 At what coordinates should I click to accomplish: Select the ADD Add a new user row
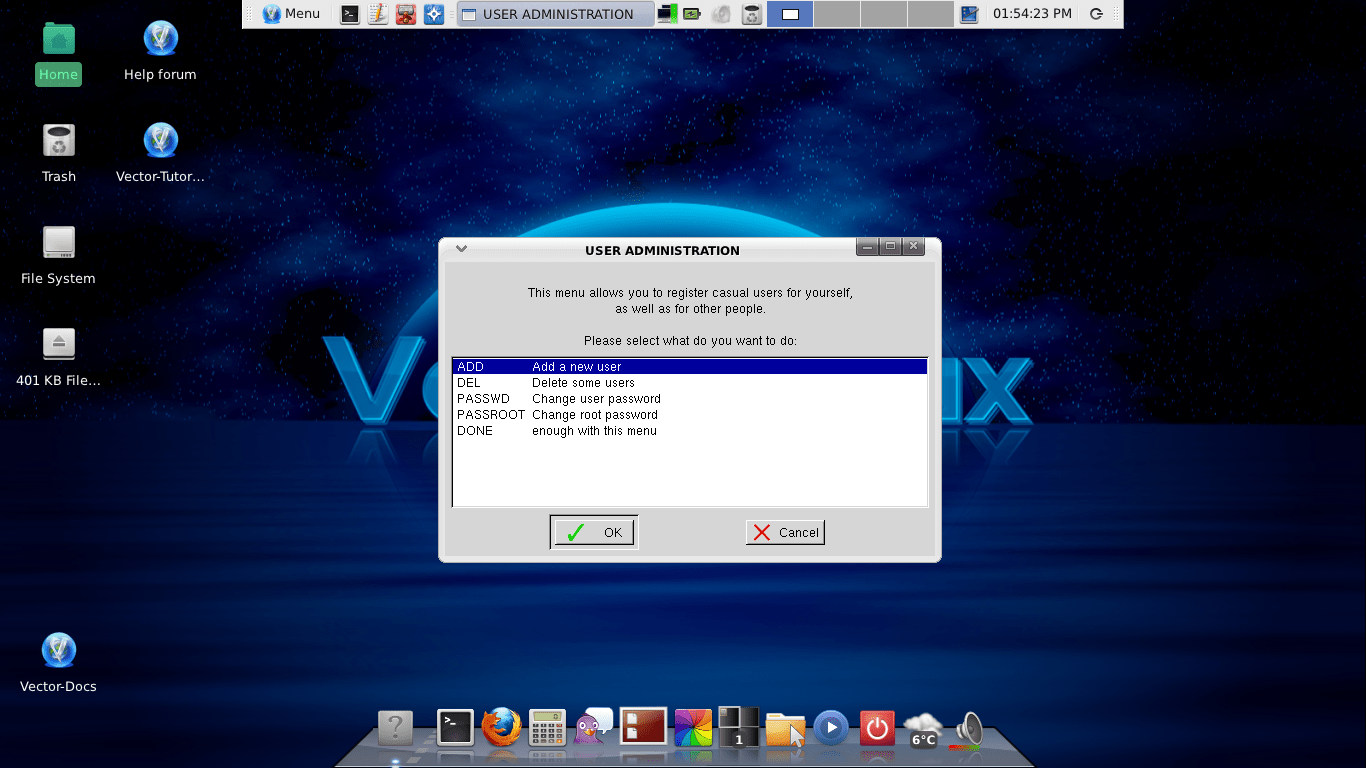(690, 367)
